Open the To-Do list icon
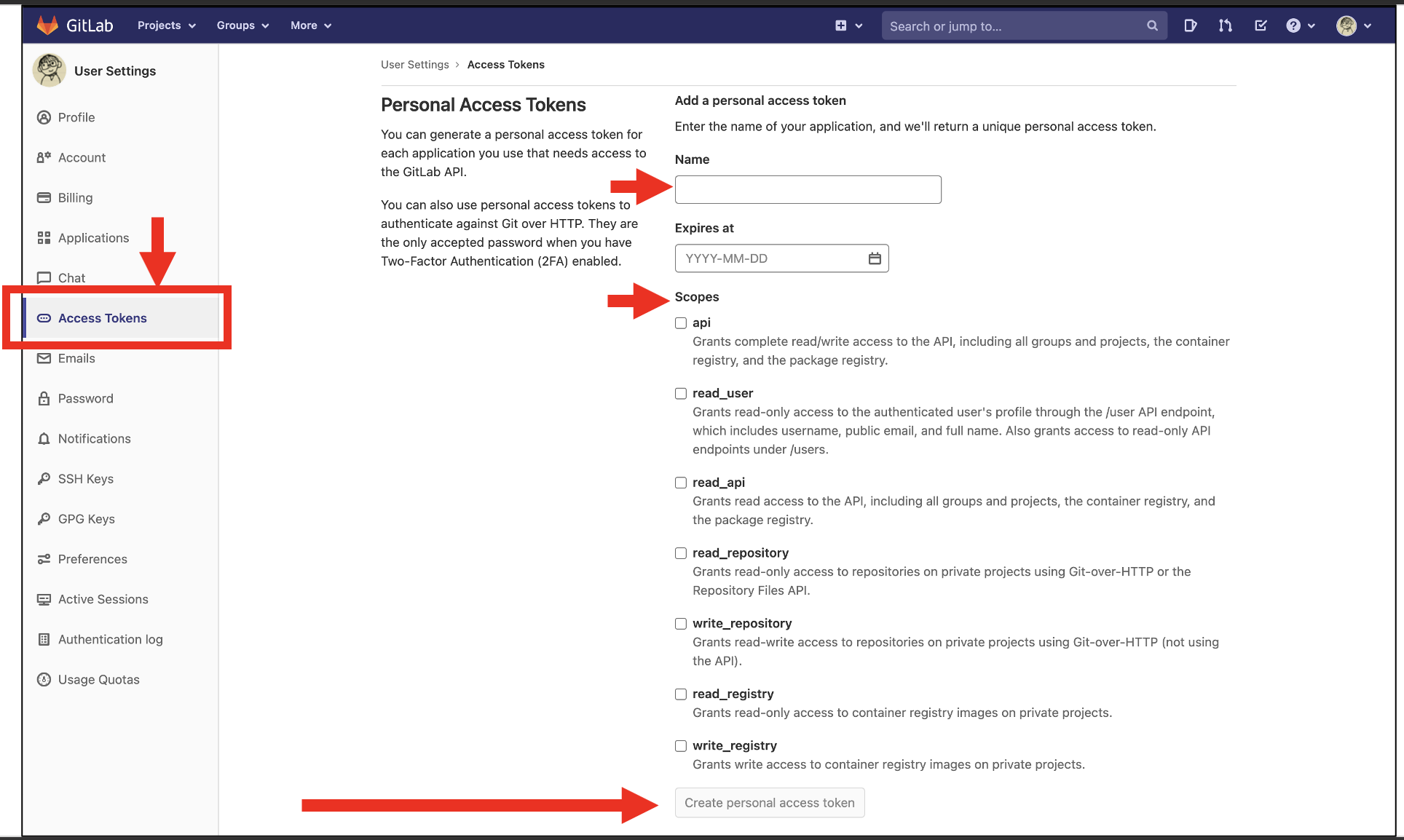The width and height of the screenshot is (1404, 840). point(1261,25)
